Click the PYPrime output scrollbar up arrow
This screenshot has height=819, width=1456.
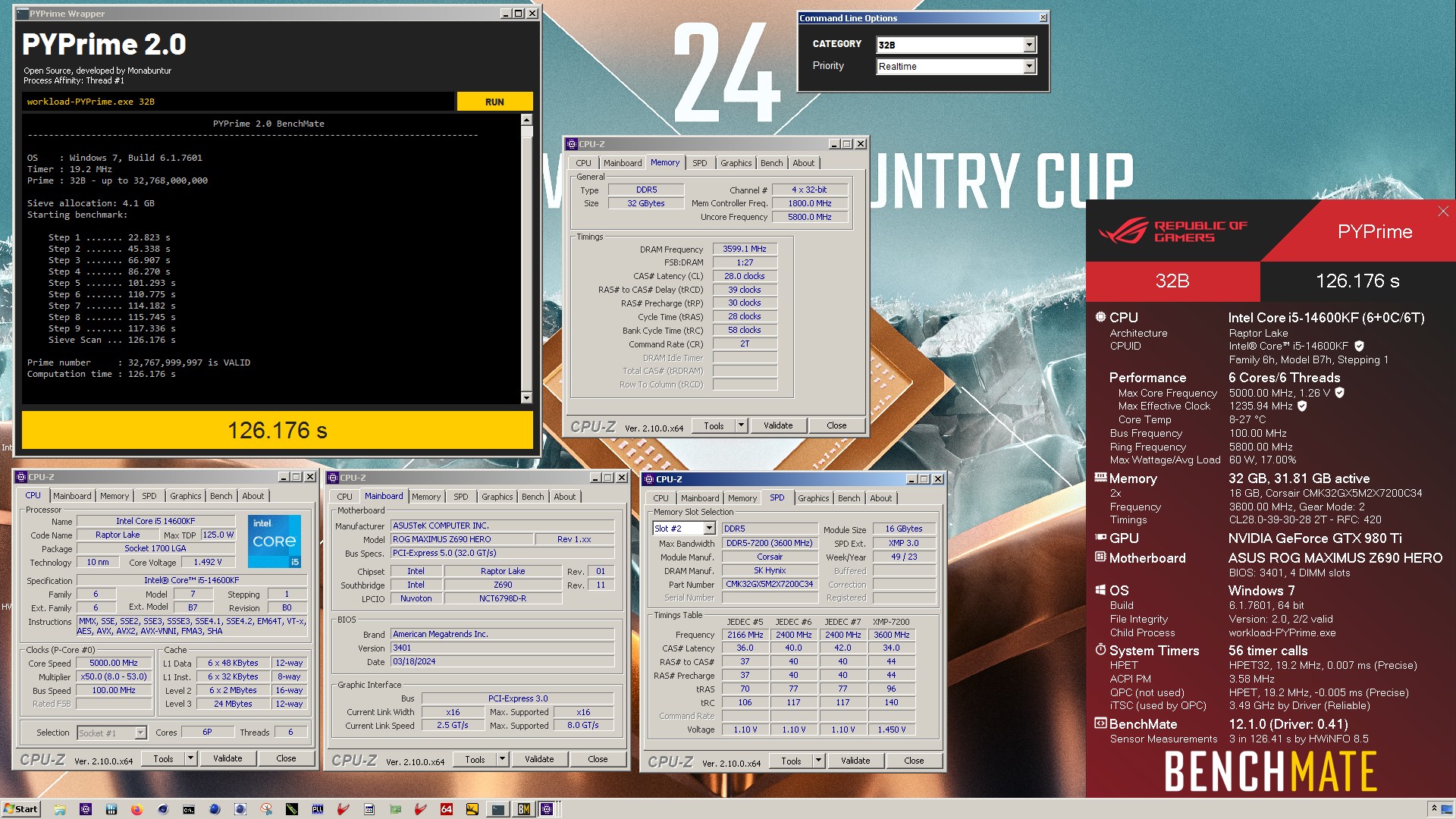pyautogui.click(x=526, y=120)
